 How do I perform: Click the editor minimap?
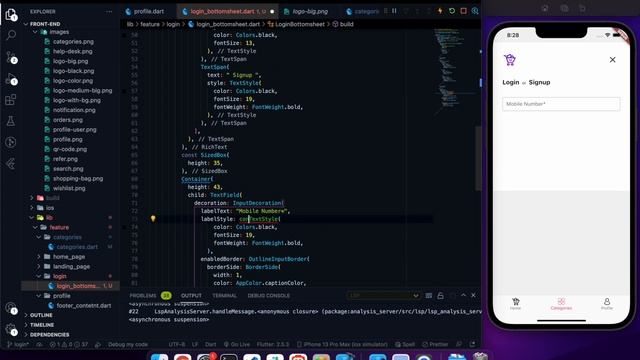454,73
